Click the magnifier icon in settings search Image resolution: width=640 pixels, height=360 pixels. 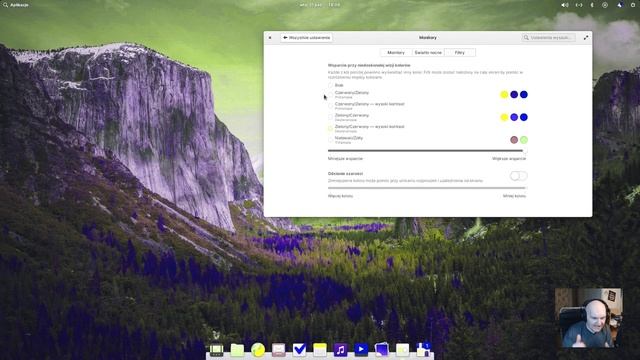[x=527, y=38]
